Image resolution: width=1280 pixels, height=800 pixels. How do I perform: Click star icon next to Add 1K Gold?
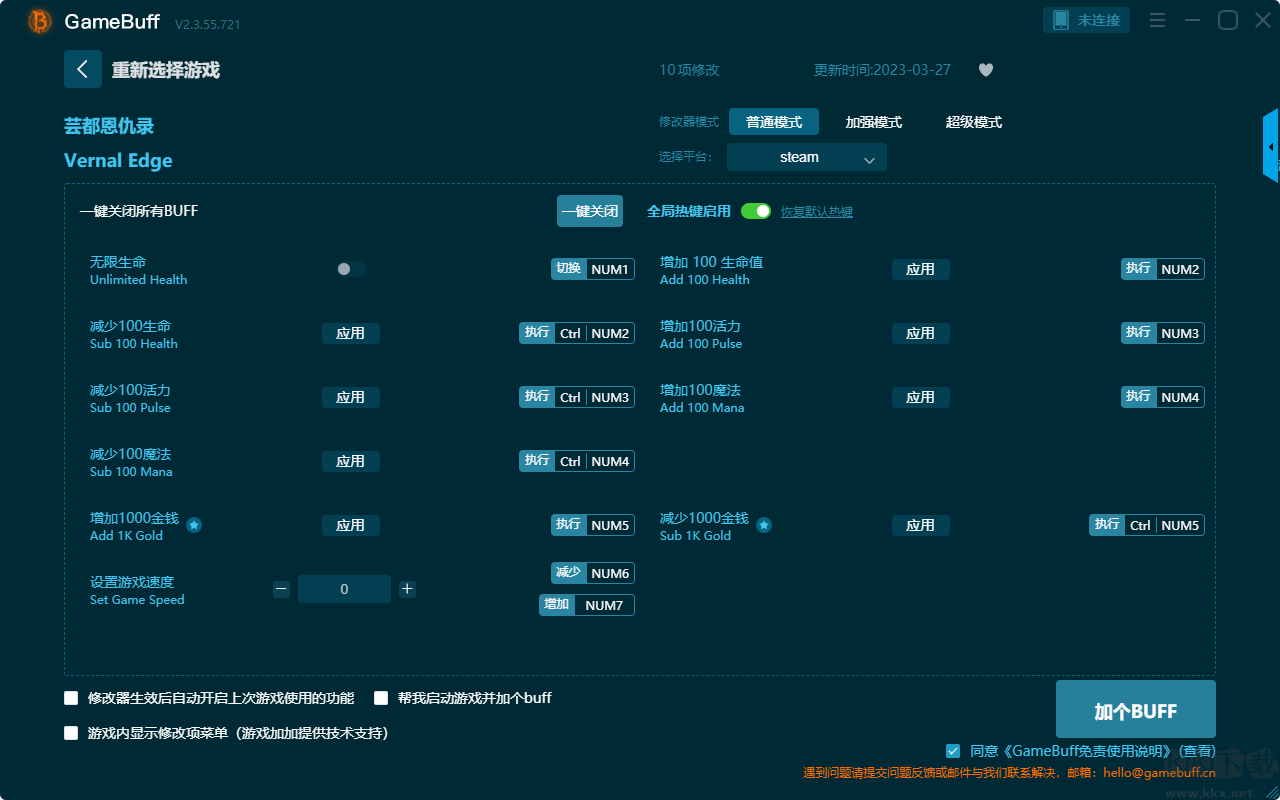tap(194, 525)
